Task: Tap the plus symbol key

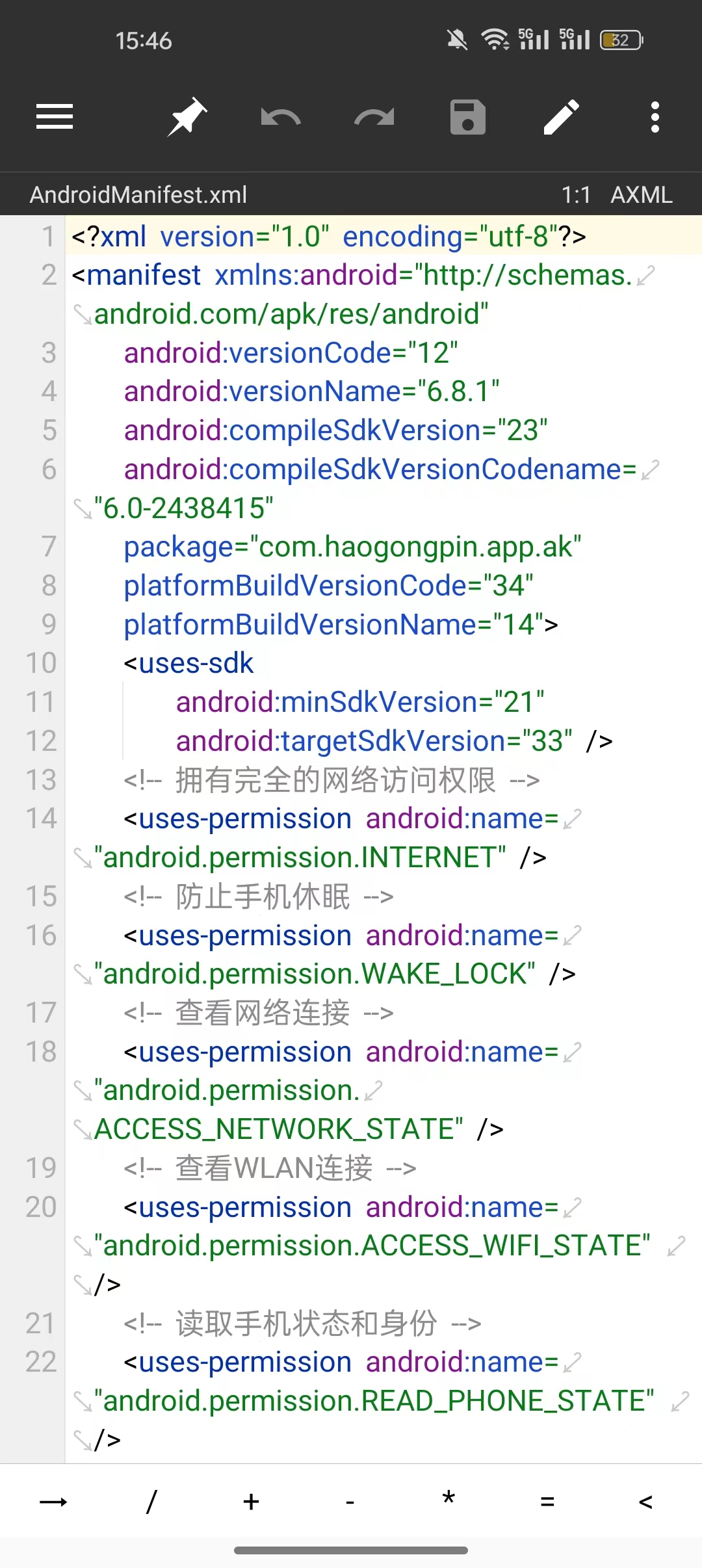Action: (x=251, y=1501)
